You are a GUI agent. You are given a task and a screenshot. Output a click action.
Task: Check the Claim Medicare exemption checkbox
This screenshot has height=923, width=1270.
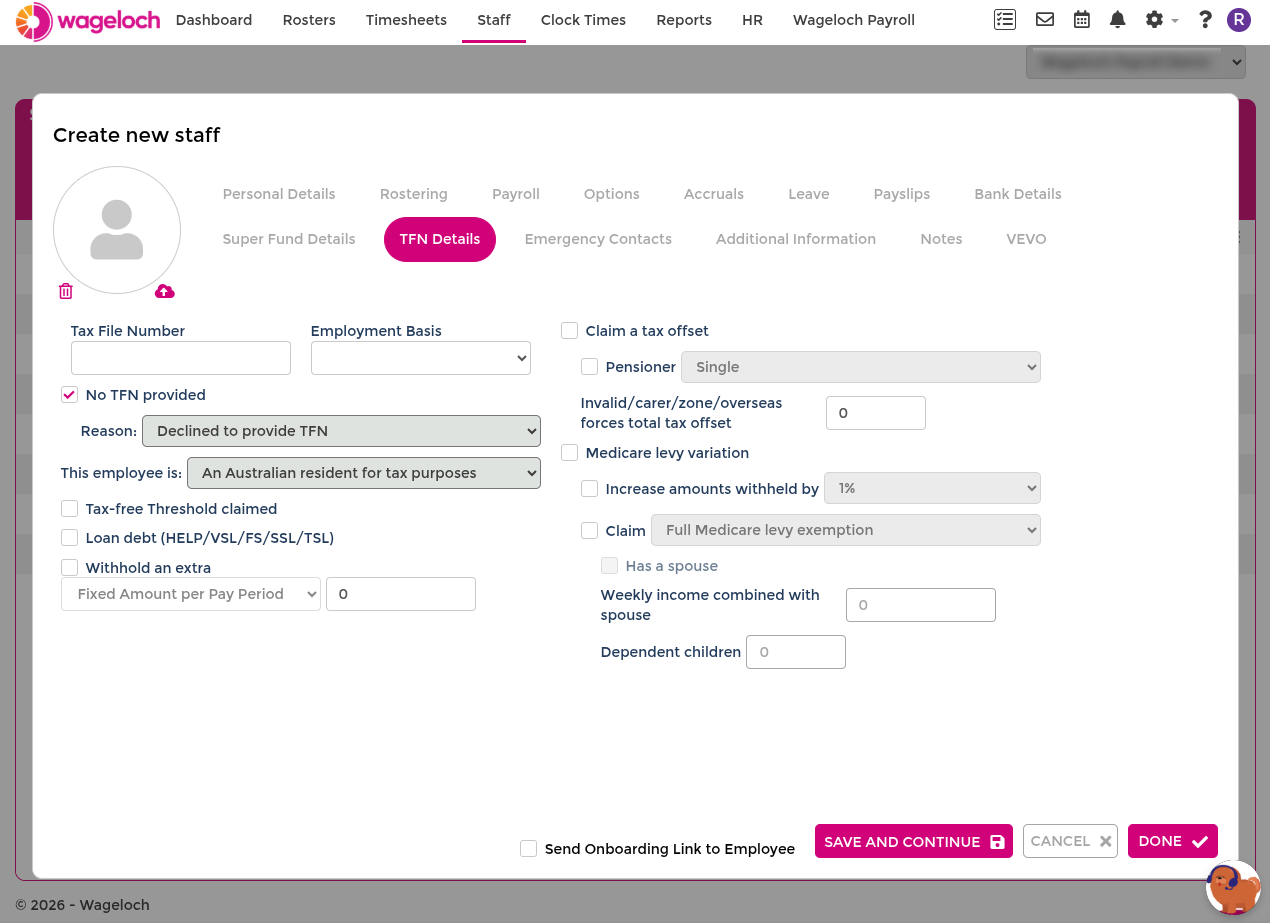pyautogui.click(x=589, y=531)
